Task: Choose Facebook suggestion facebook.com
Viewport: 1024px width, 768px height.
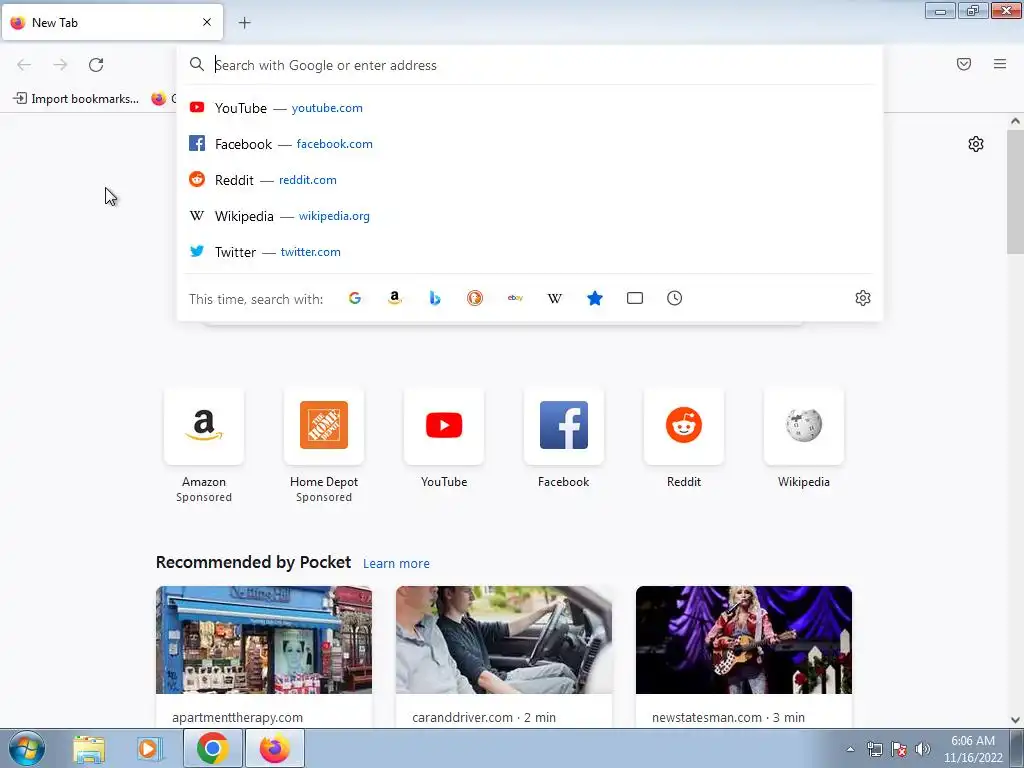Action: (x=530, y=144)
